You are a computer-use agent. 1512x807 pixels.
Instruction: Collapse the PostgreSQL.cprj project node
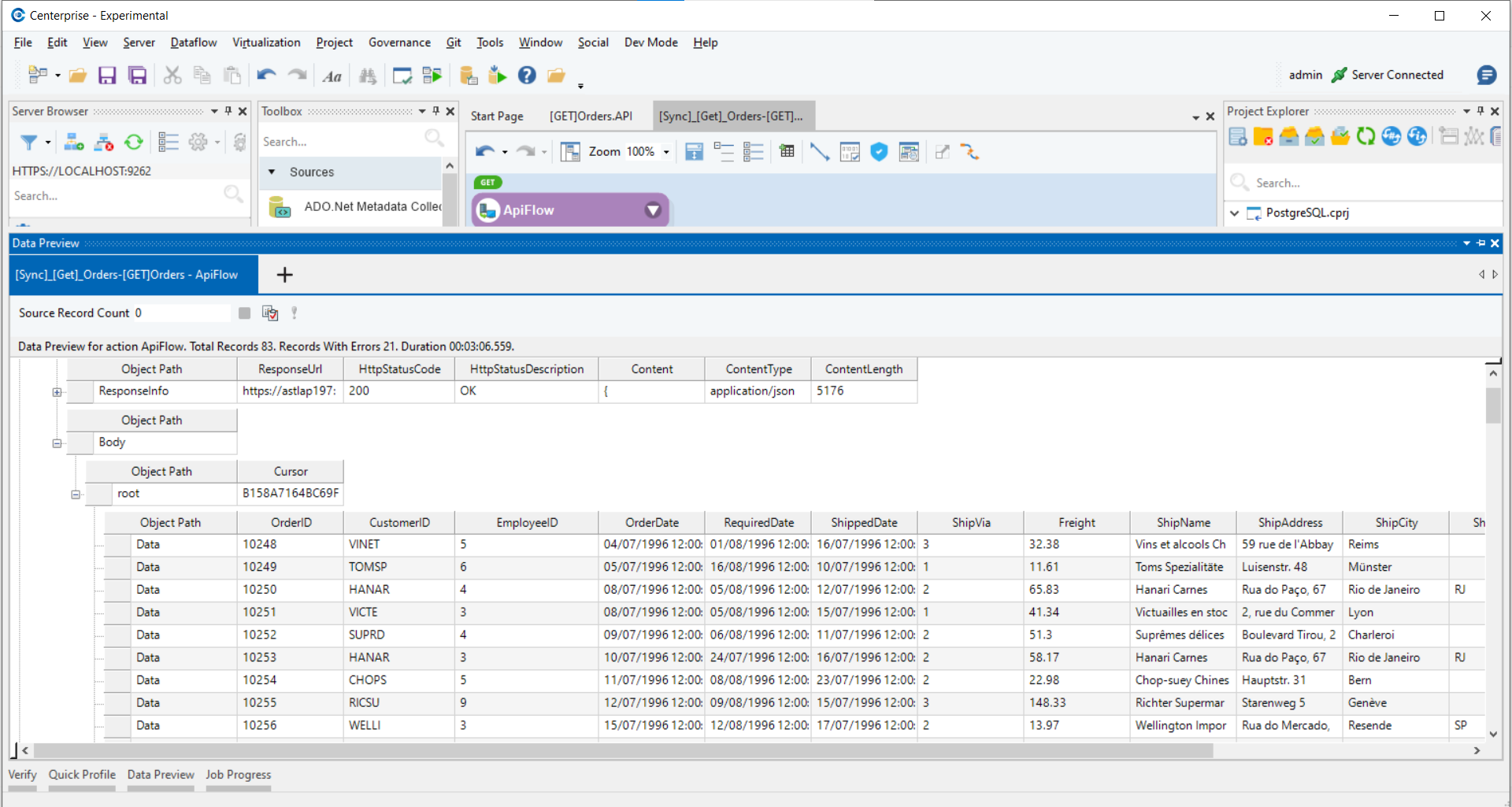coord(1235,213)
